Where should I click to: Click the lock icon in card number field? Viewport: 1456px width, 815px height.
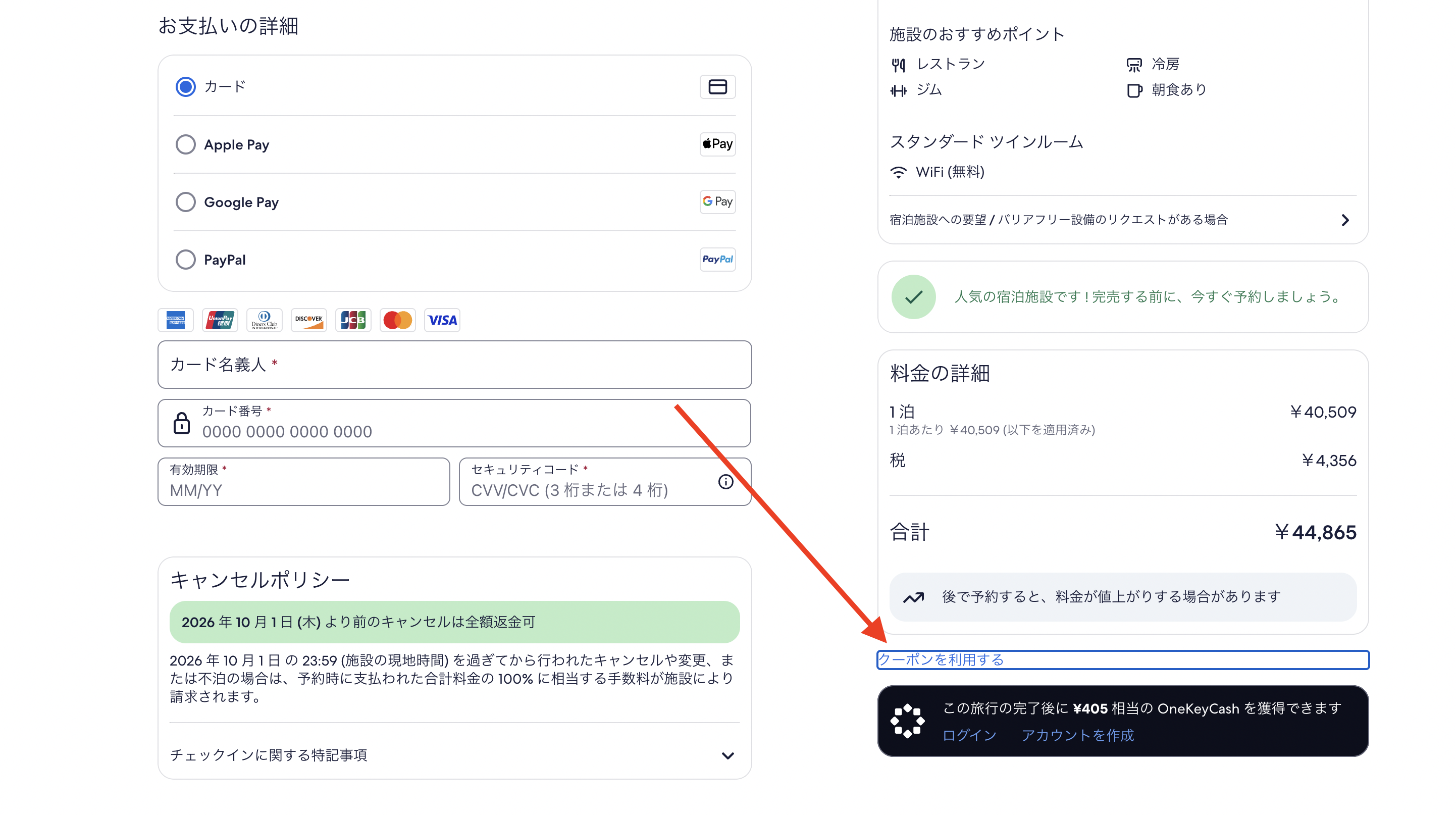pos(181,423)
